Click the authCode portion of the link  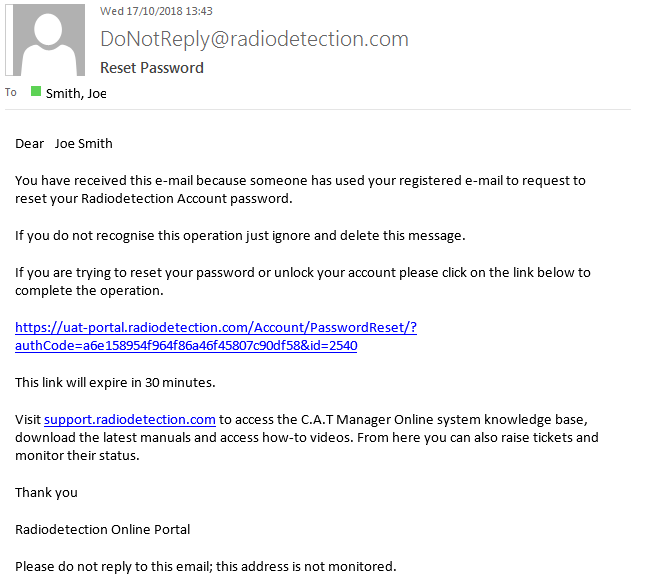(186, 346)
